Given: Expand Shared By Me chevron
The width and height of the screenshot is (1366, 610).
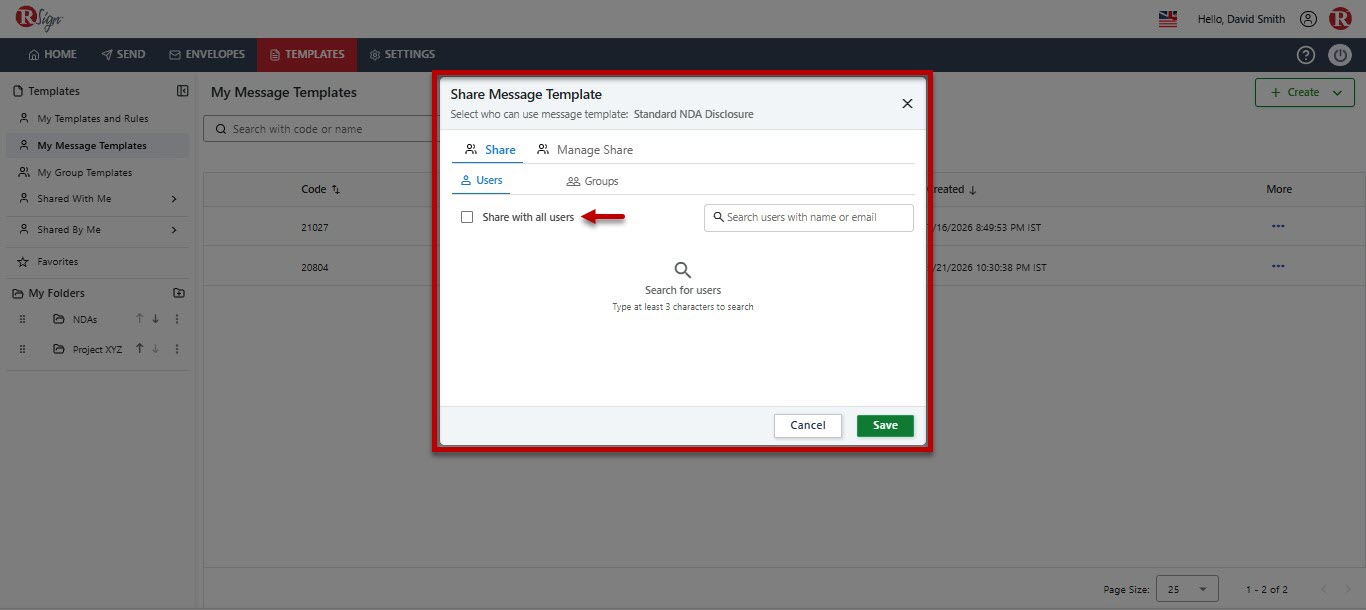Looking at the screenshot, I should (174, 230).
